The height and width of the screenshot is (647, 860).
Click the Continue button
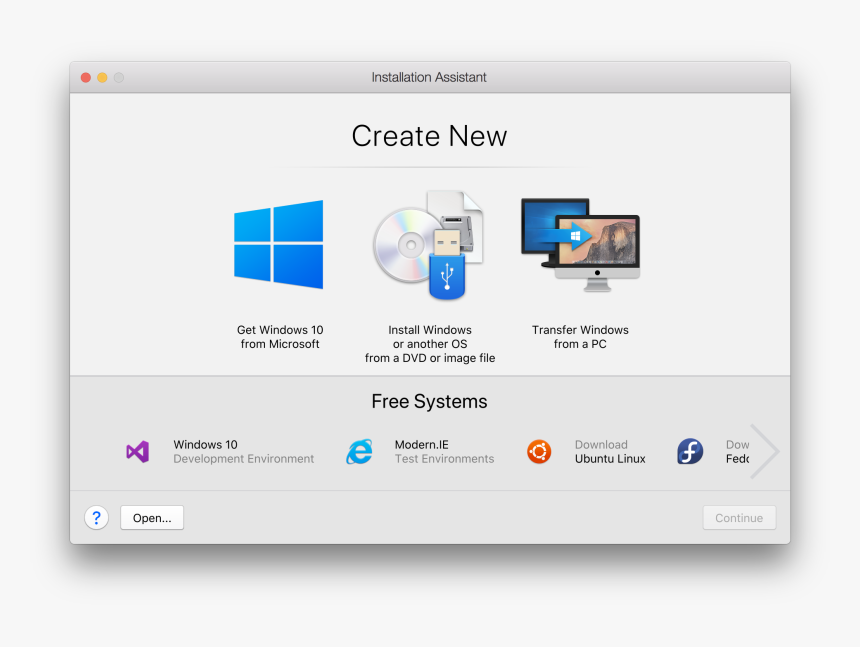click(x=739, y=518)
